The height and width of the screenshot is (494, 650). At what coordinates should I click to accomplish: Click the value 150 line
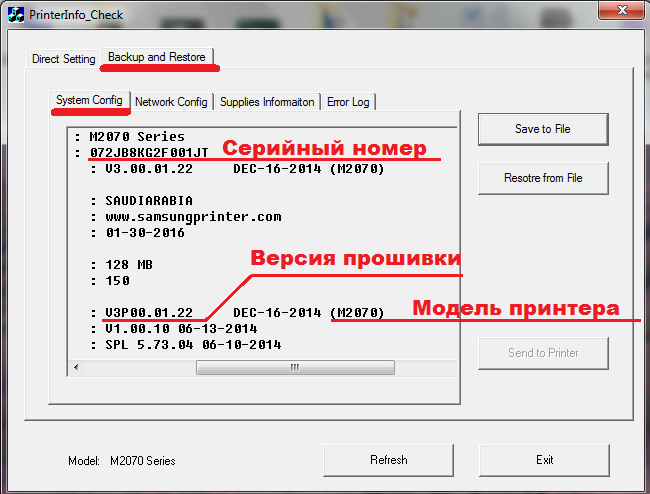pyautogui.click(x=117, y=281)
